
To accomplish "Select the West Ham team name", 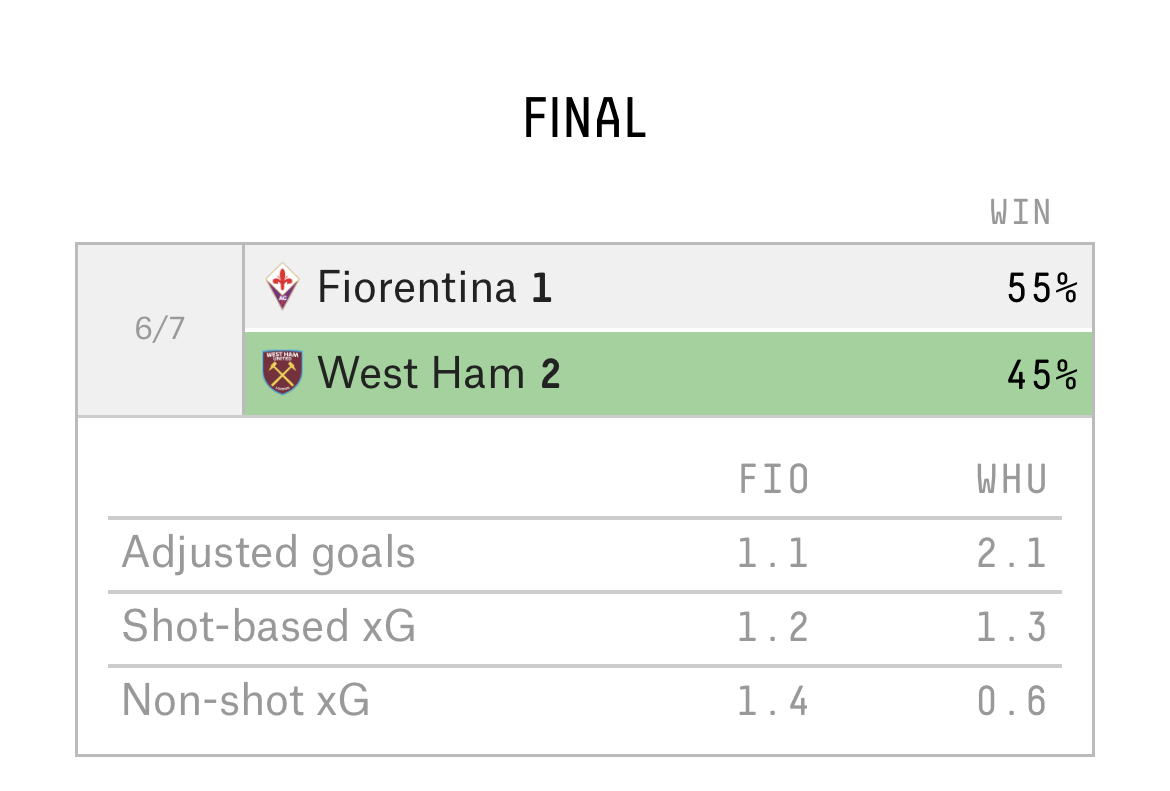I will point(422,372).
